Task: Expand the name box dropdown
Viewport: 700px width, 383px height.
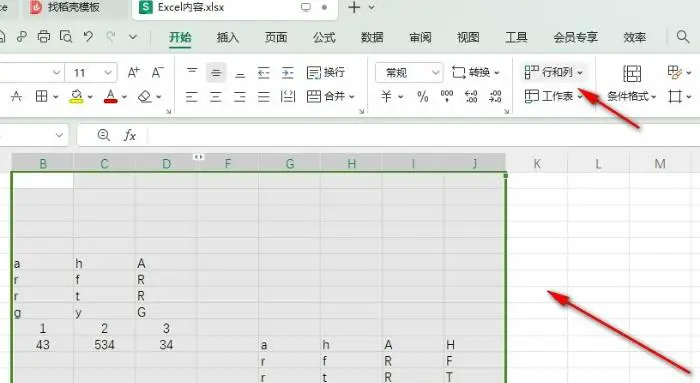Action: 59,135
